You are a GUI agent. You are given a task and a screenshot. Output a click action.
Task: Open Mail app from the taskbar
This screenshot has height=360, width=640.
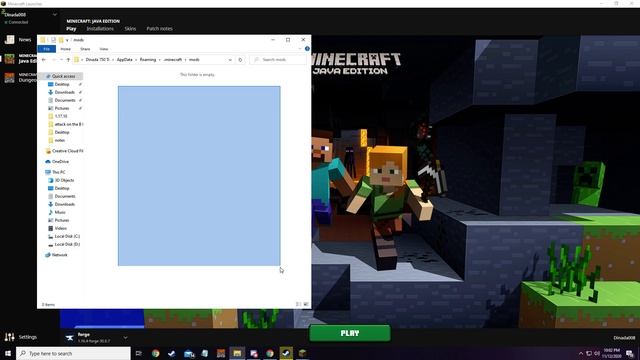189,353
